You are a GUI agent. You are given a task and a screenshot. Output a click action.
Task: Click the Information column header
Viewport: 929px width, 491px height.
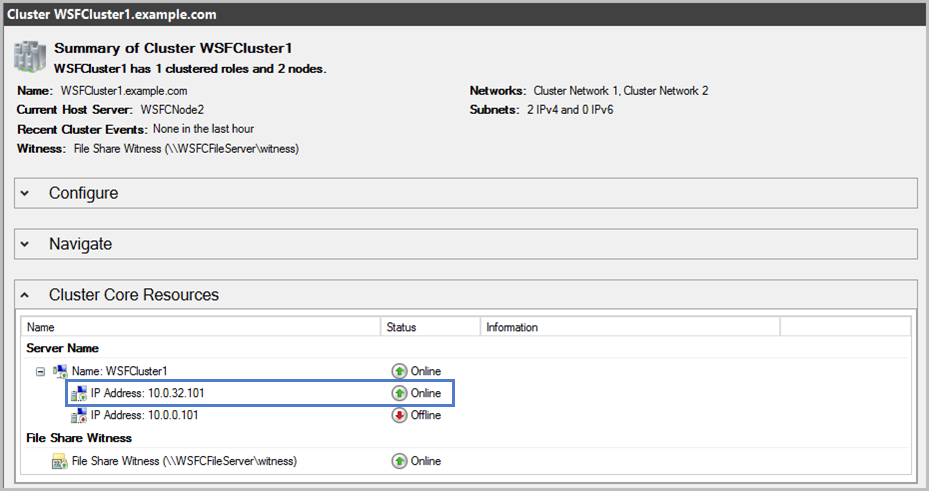point(630,327)
